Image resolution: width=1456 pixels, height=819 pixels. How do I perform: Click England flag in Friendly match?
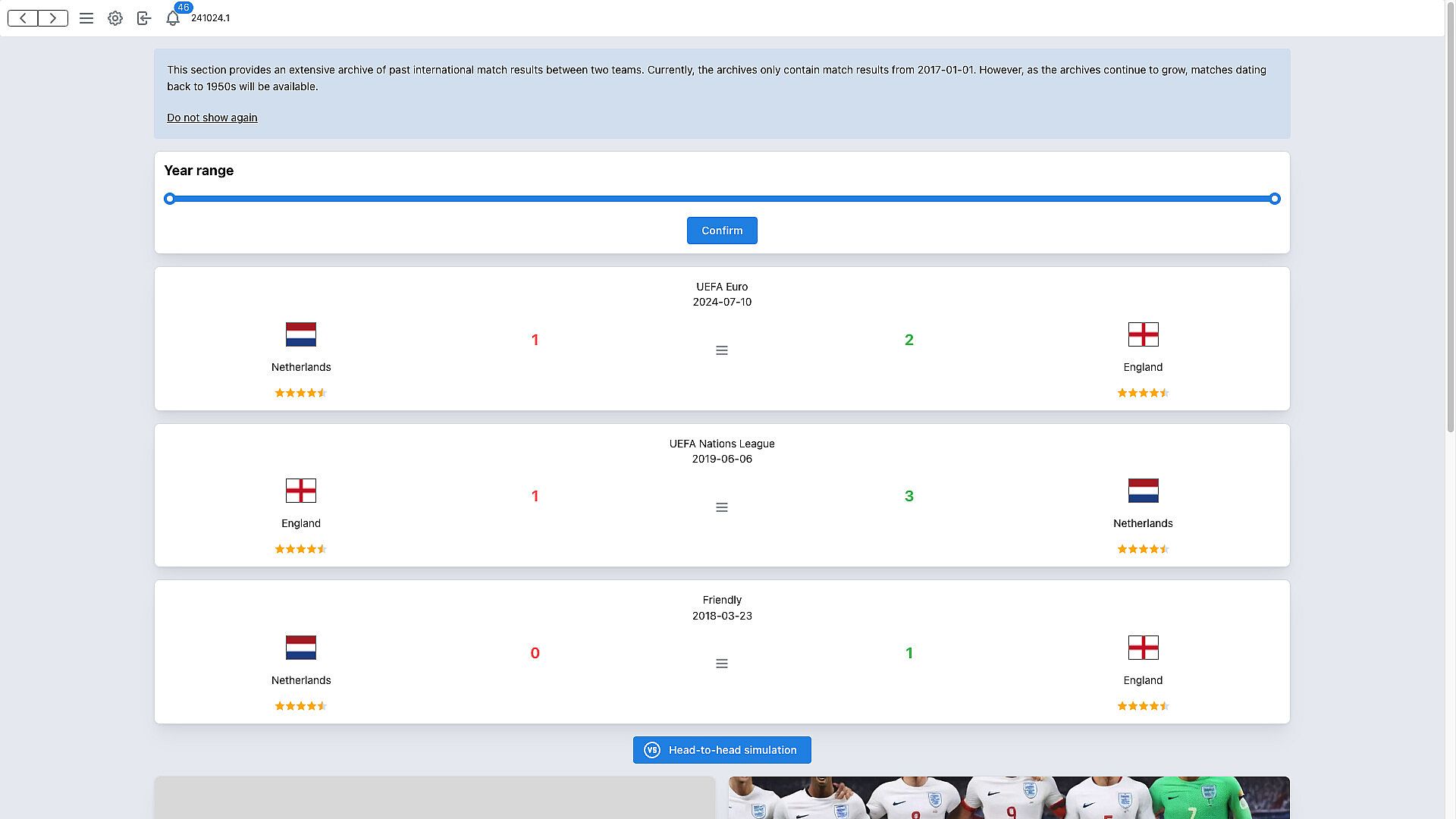click(1143, 648)
